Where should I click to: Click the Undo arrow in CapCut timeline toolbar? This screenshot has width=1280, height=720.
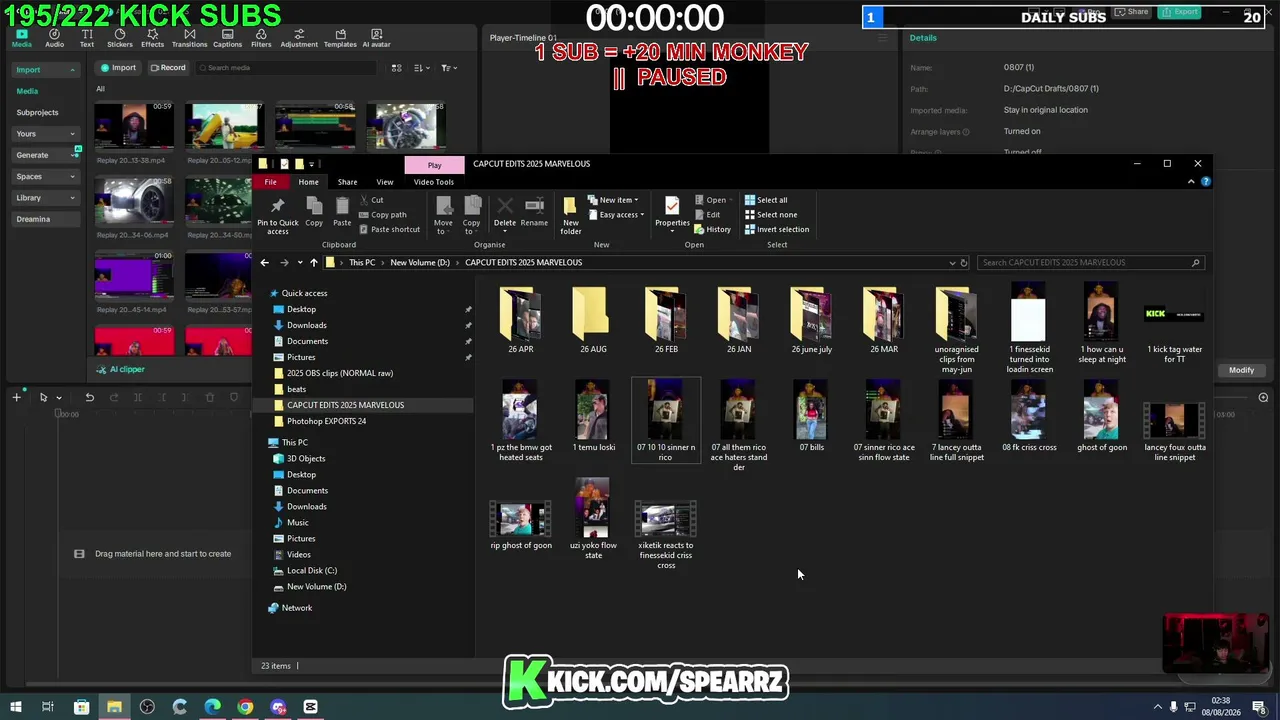89,398
